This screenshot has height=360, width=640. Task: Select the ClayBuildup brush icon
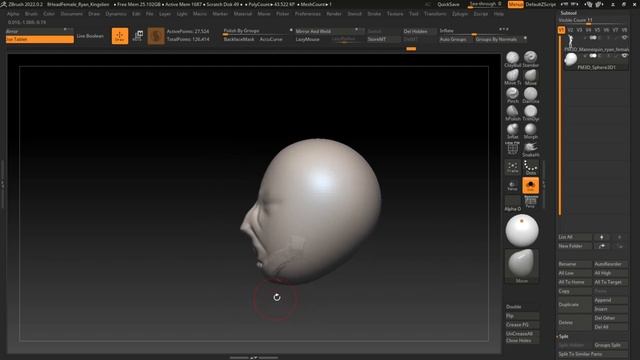click(513, 58)
